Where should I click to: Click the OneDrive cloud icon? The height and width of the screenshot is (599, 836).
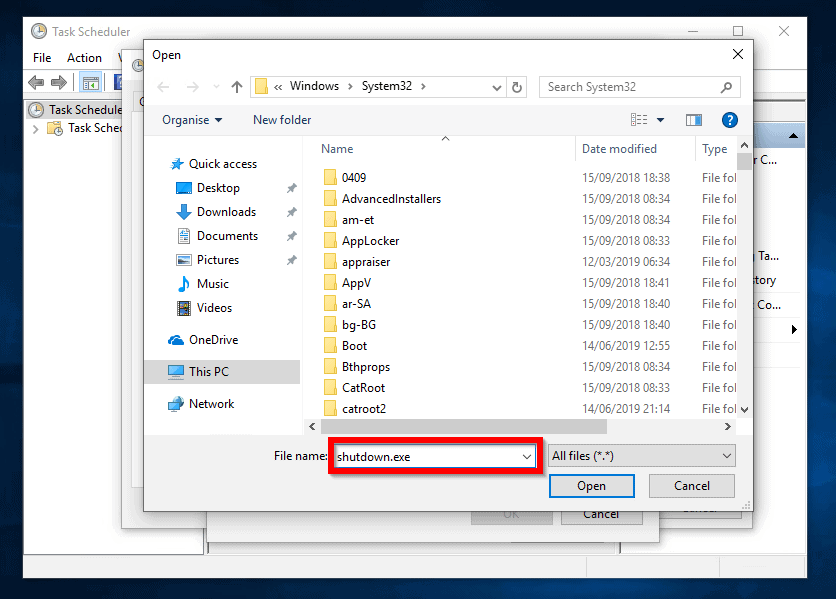click(176, 340)
